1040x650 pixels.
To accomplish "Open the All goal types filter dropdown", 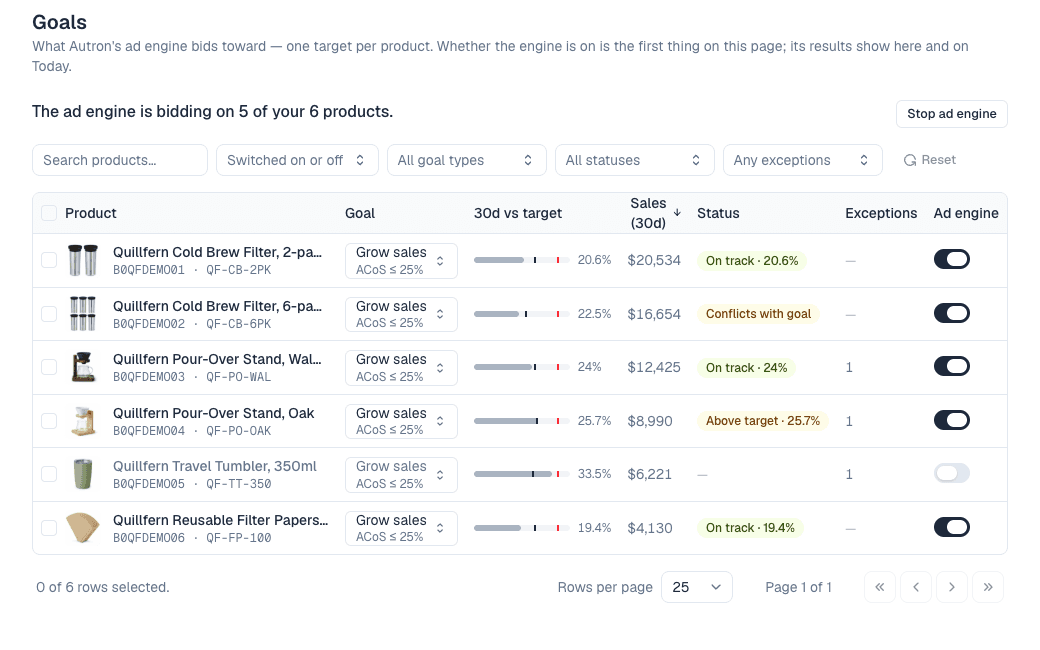I will (467, 161).
